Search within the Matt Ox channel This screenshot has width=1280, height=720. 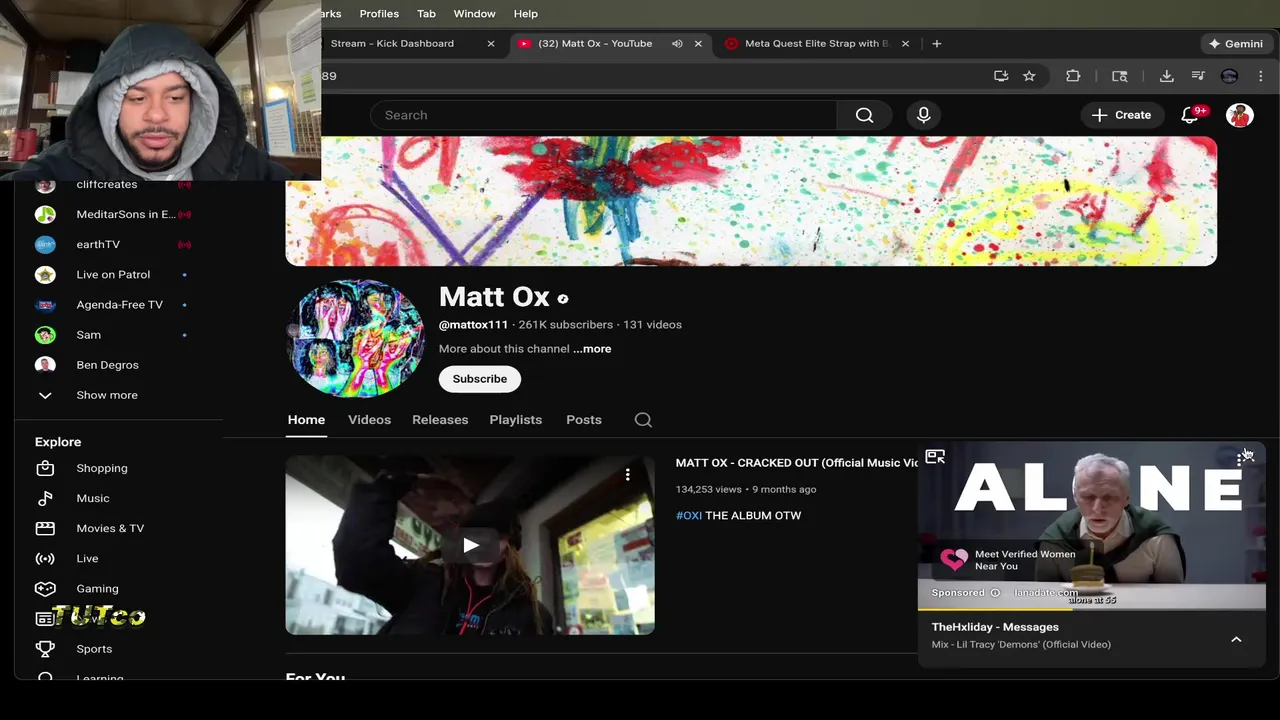[x=643, y=420]
